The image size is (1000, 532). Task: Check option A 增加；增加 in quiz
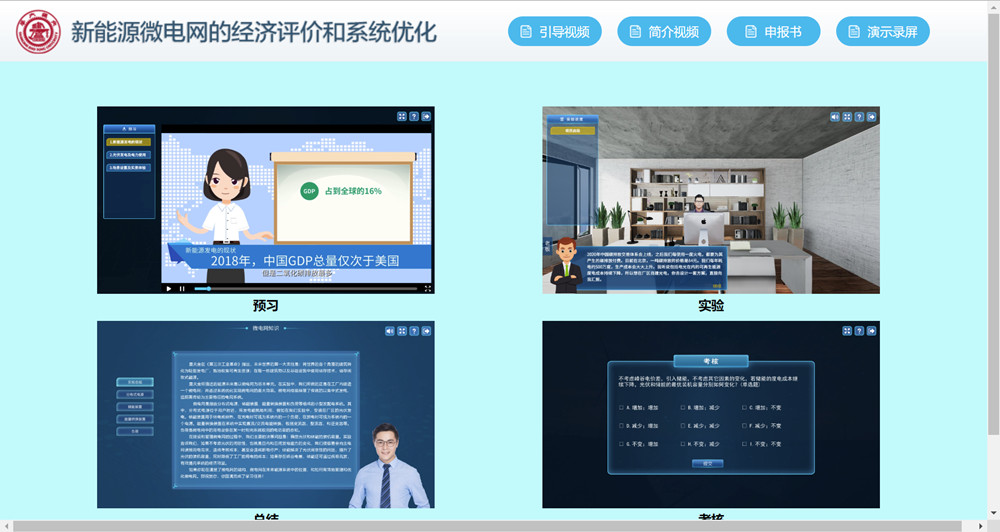pyautogui.click(x=621, y=408)
